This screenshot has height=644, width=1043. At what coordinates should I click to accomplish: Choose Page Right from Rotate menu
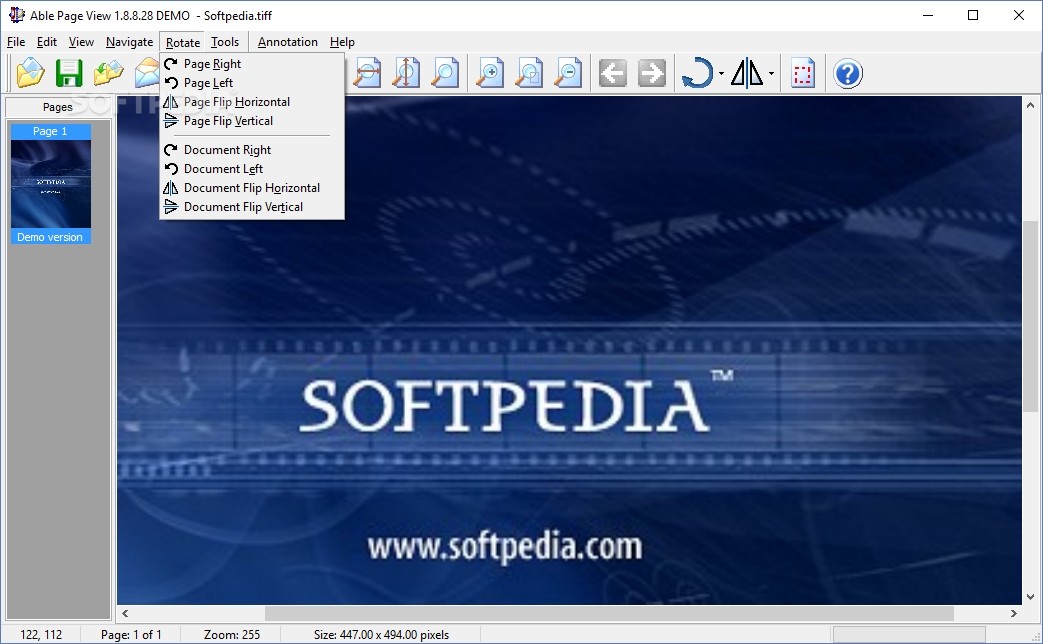(252, 64)
